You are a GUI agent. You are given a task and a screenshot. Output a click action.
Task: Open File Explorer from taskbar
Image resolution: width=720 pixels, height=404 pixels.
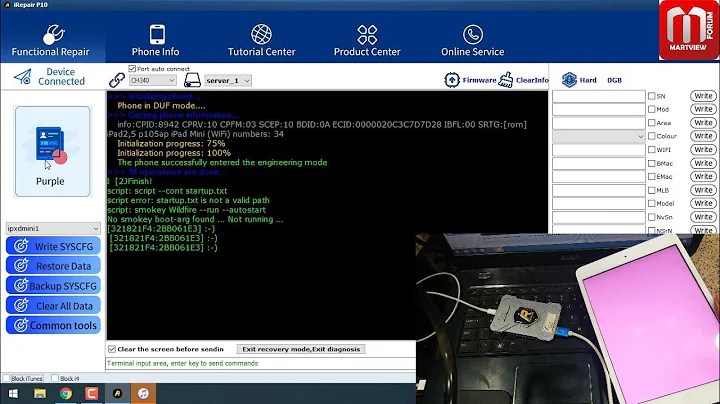39,393
